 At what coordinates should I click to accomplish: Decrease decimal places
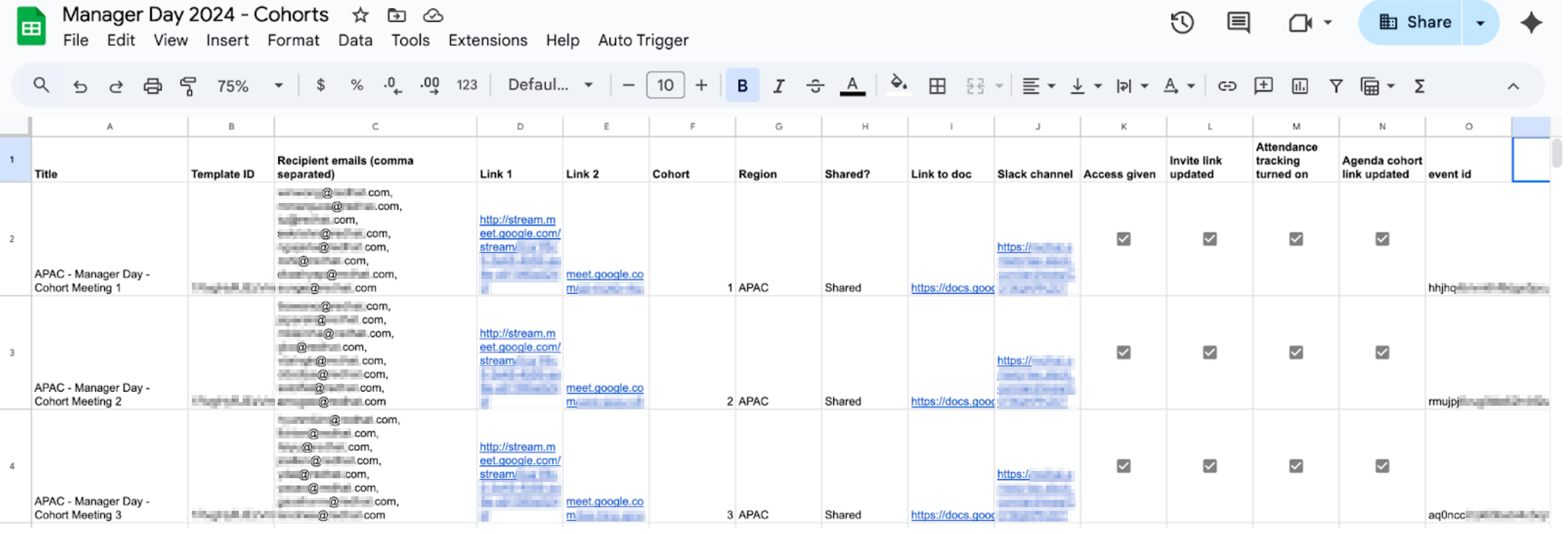point(392,85)
